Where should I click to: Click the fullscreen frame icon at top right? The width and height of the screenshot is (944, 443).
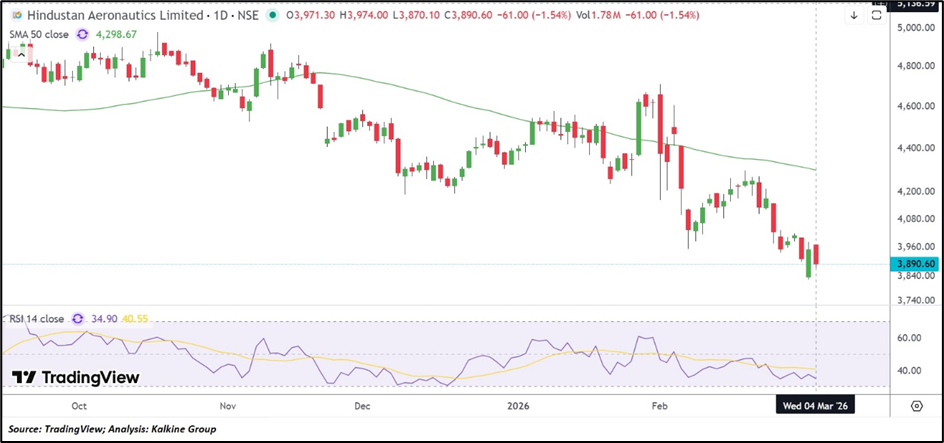(x=875, y=17)
